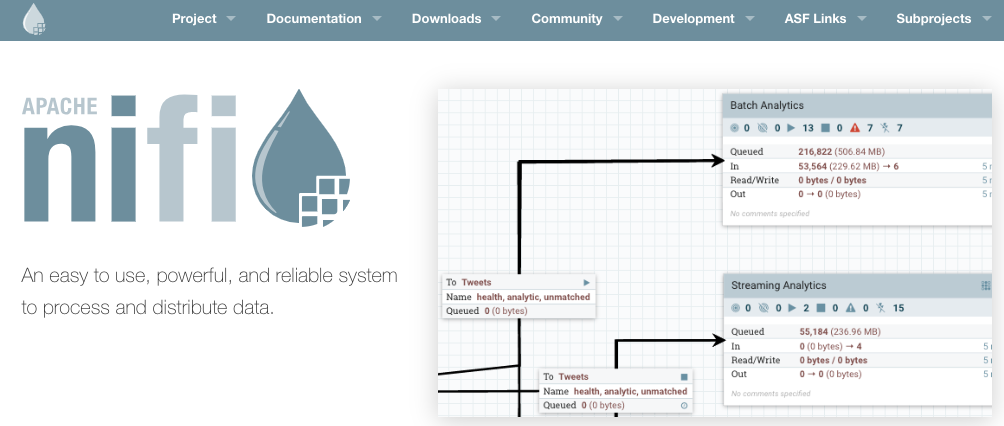Open the Downloads menu
The height and width of the screenshot is (426, 1004).
pyautogui.click(x=456, y=19)
